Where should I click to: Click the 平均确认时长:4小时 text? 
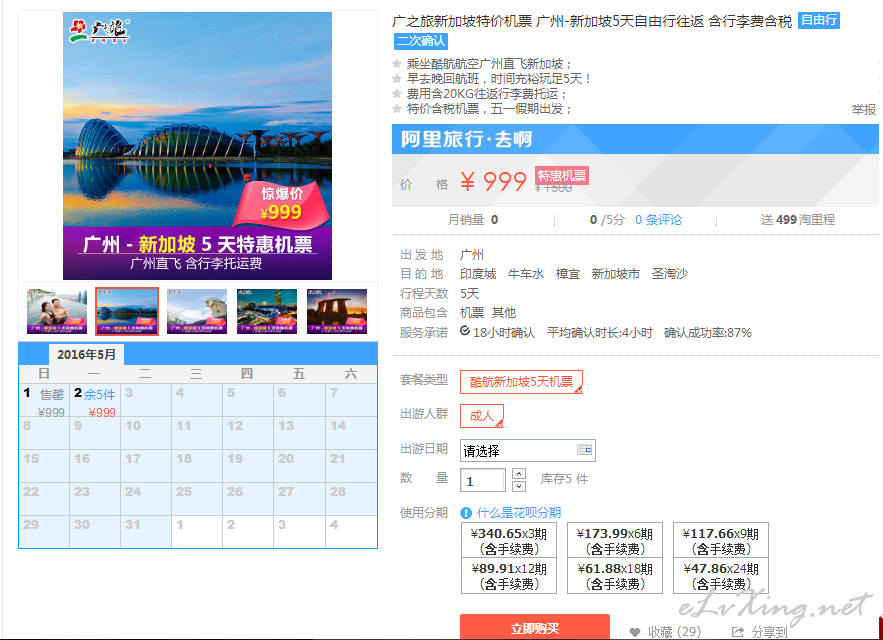(600, 333)
